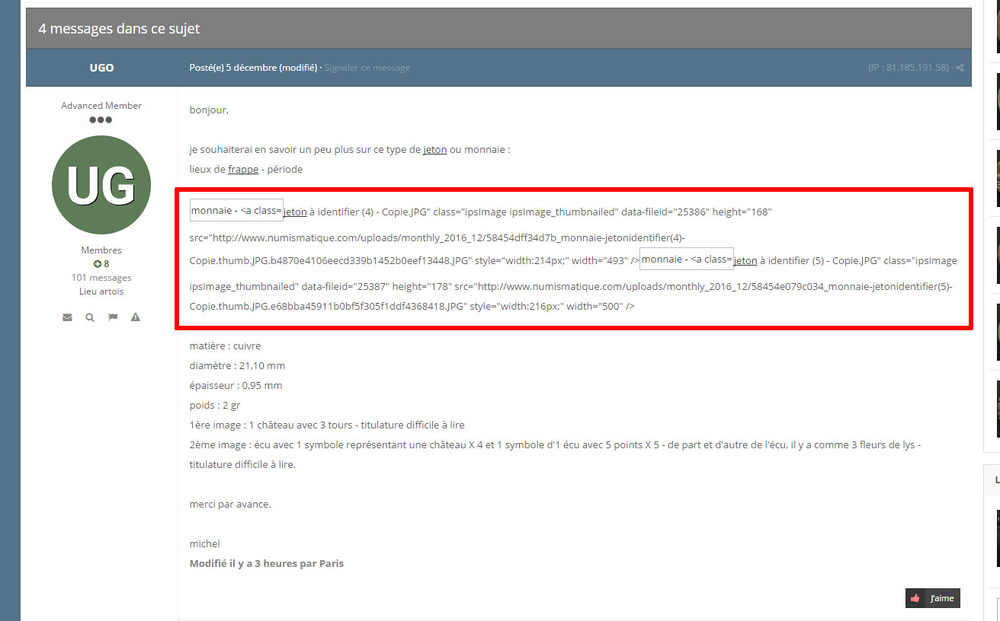Click 'Signaler ce message' report link
1000x621 pixels.
click(367, 68)
